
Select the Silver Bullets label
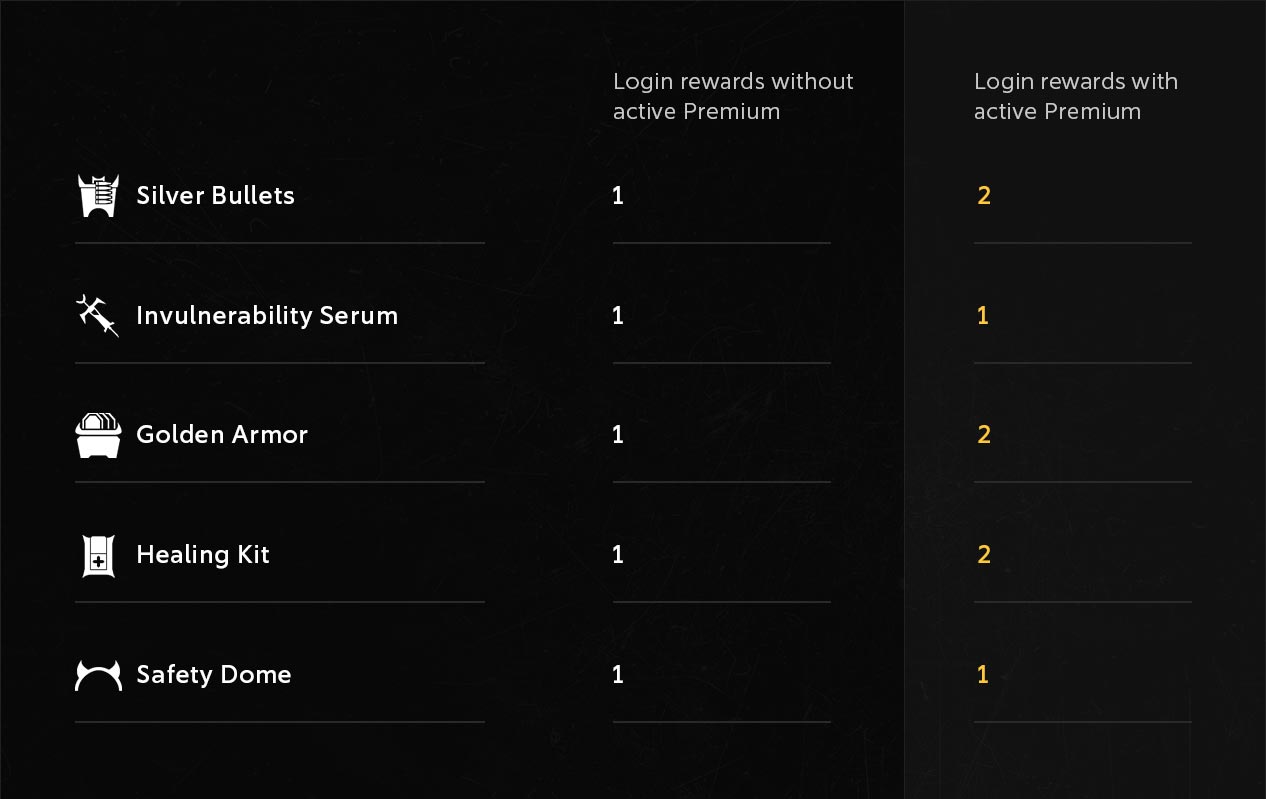pos(215,195)
